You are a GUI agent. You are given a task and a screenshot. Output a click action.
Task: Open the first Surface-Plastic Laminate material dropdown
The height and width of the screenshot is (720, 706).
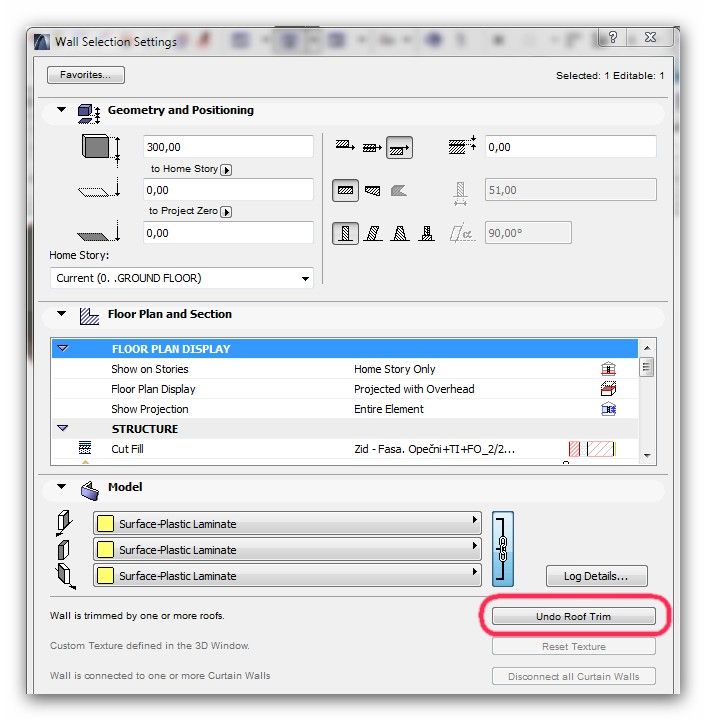287,523
